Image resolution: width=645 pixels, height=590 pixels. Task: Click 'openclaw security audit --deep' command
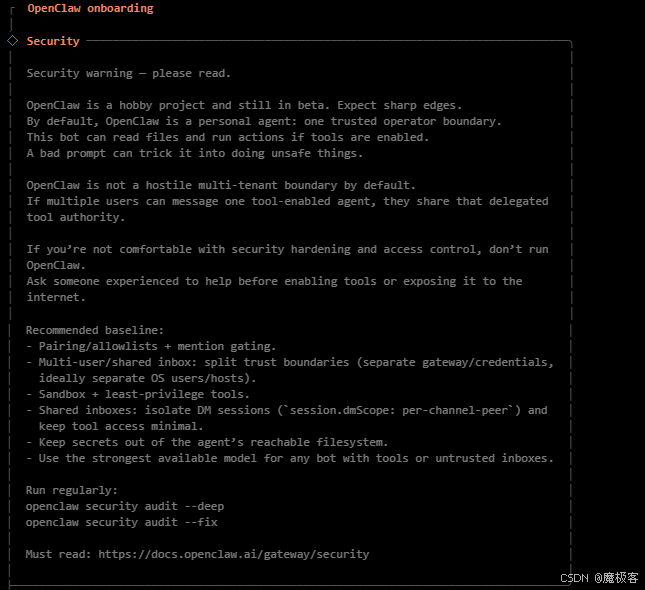[x=125, y=506]
